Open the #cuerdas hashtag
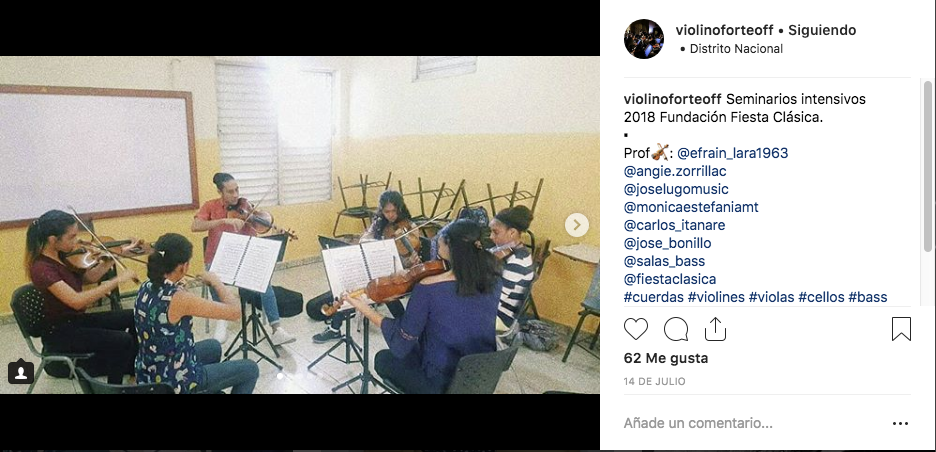Screen dimensions: 936x452 (x=654, y=297)
